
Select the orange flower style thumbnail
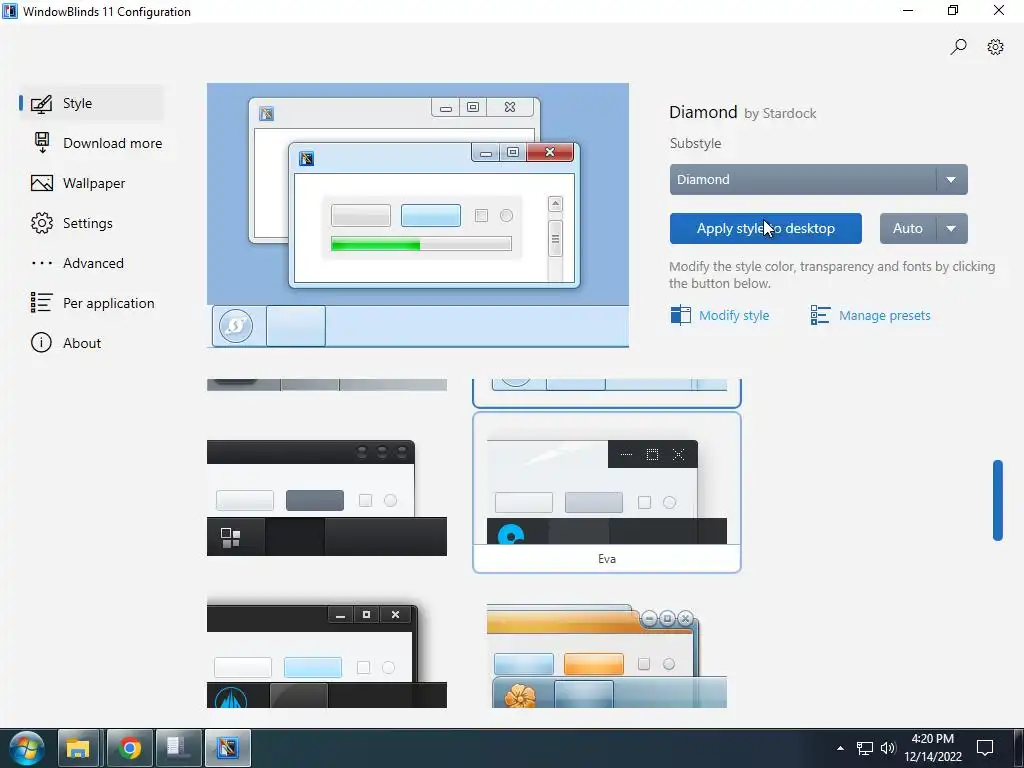[x=607, y=656]
